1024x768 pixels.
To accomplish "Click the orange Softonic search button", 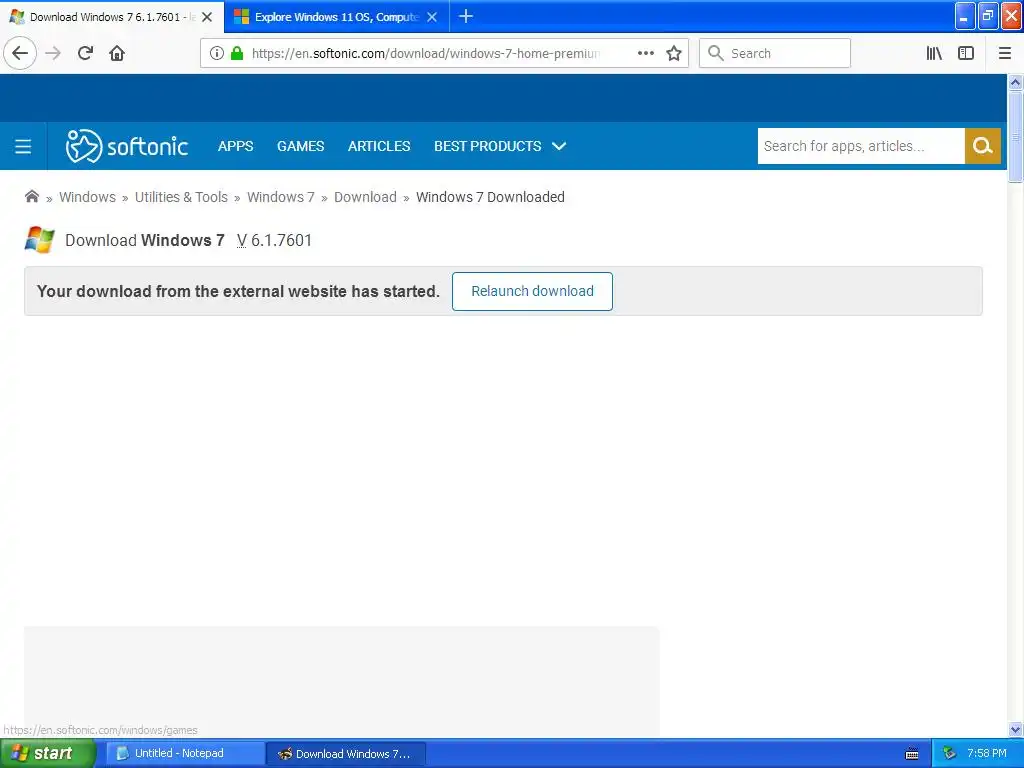I will tap(982, 146).
